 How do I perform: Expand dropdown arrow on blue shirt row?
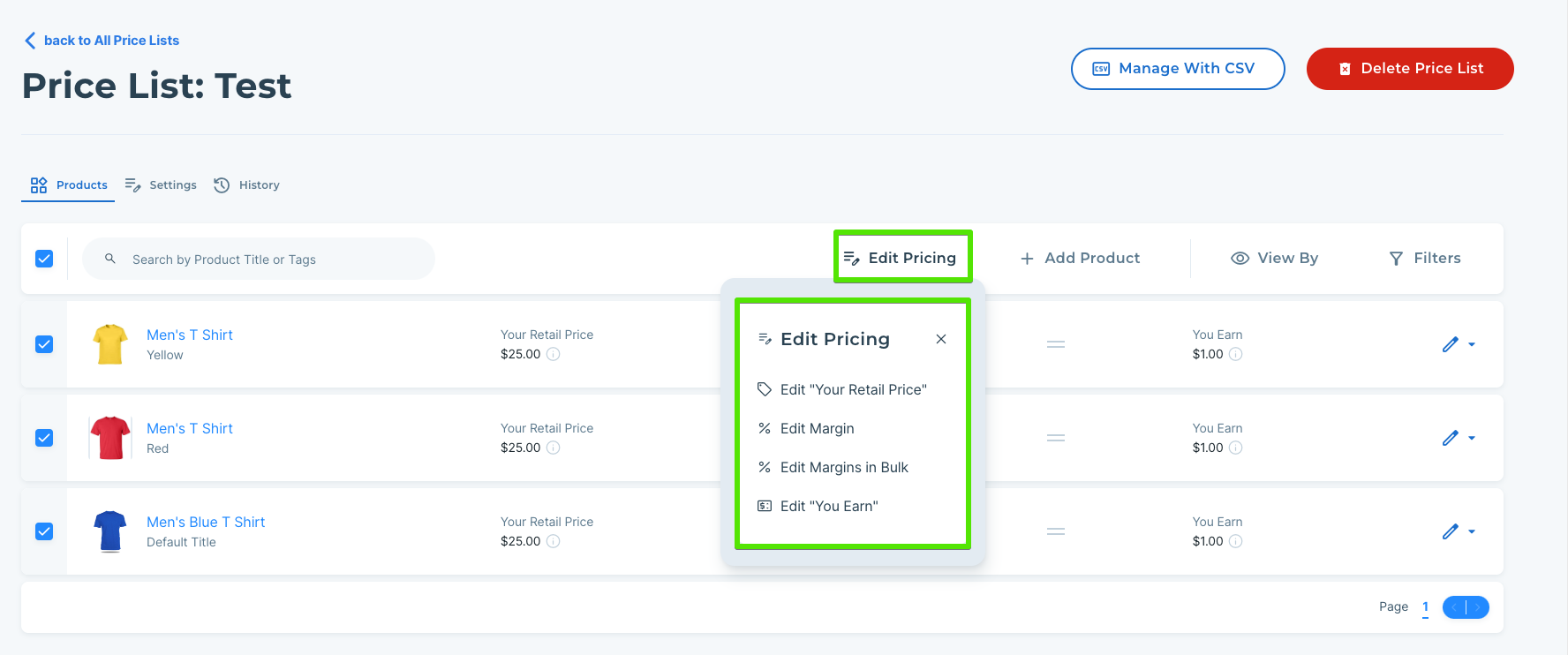(x=1472, y=531)
